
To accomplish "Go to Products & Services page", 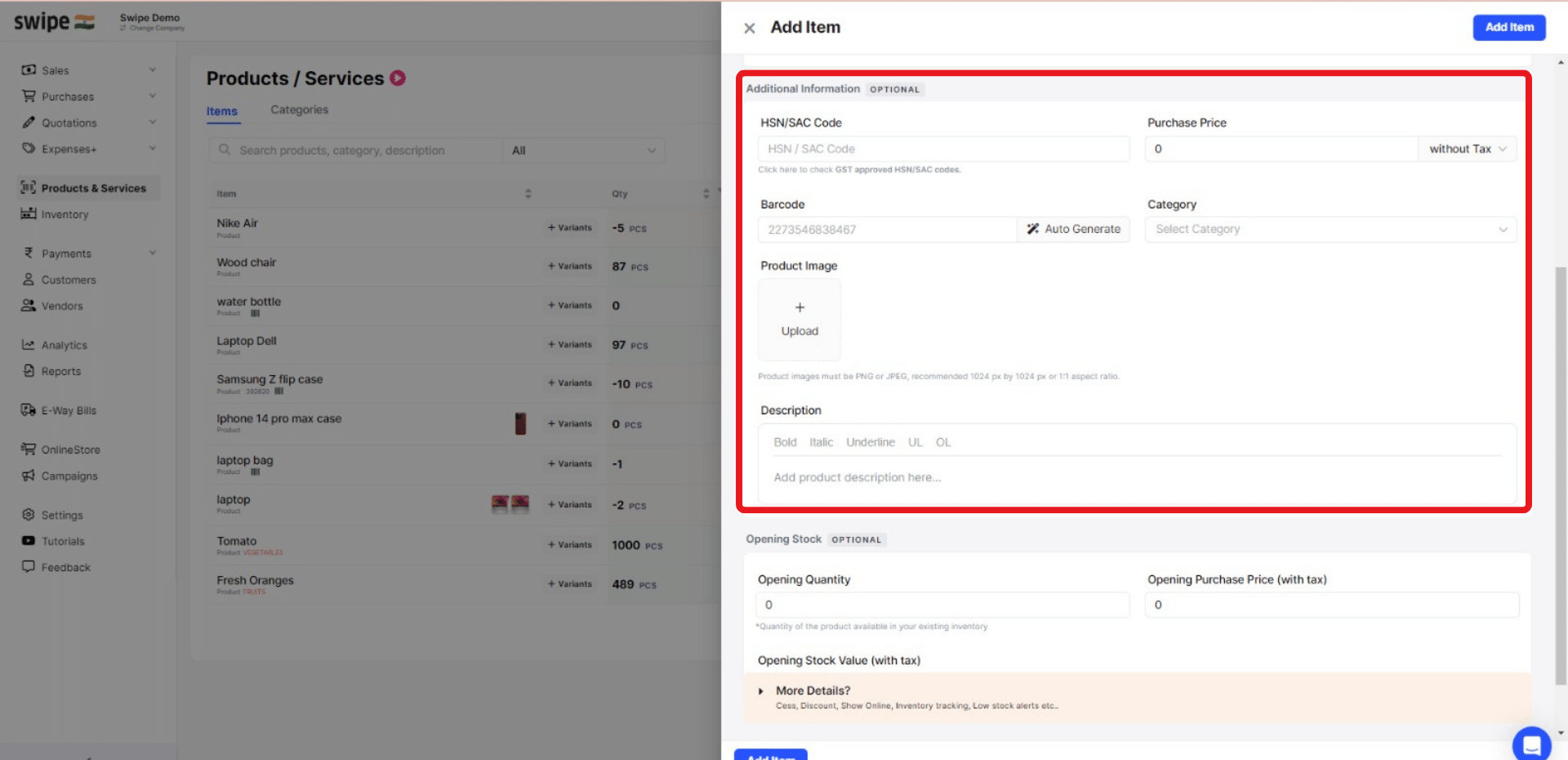I will tap(88, 188).
